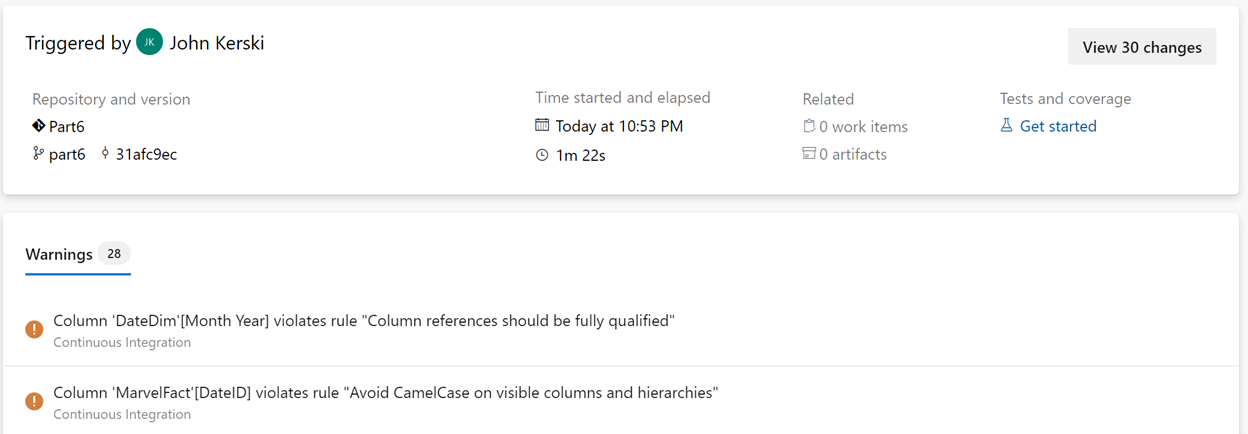Click warning icon for DateDim Month Year
1248x434 pixels.
click(x=34, y=329)
